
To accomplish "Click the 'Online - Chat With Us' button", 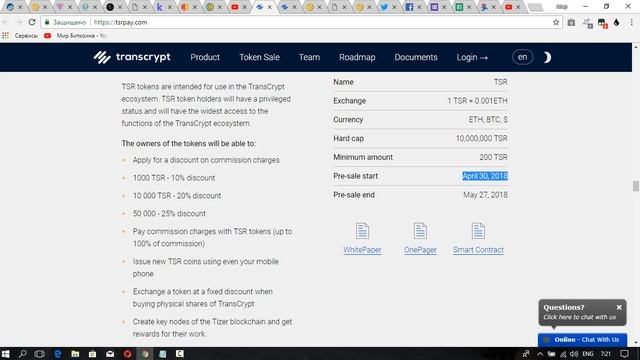I will pyautogui.click(x=582, y=340).
